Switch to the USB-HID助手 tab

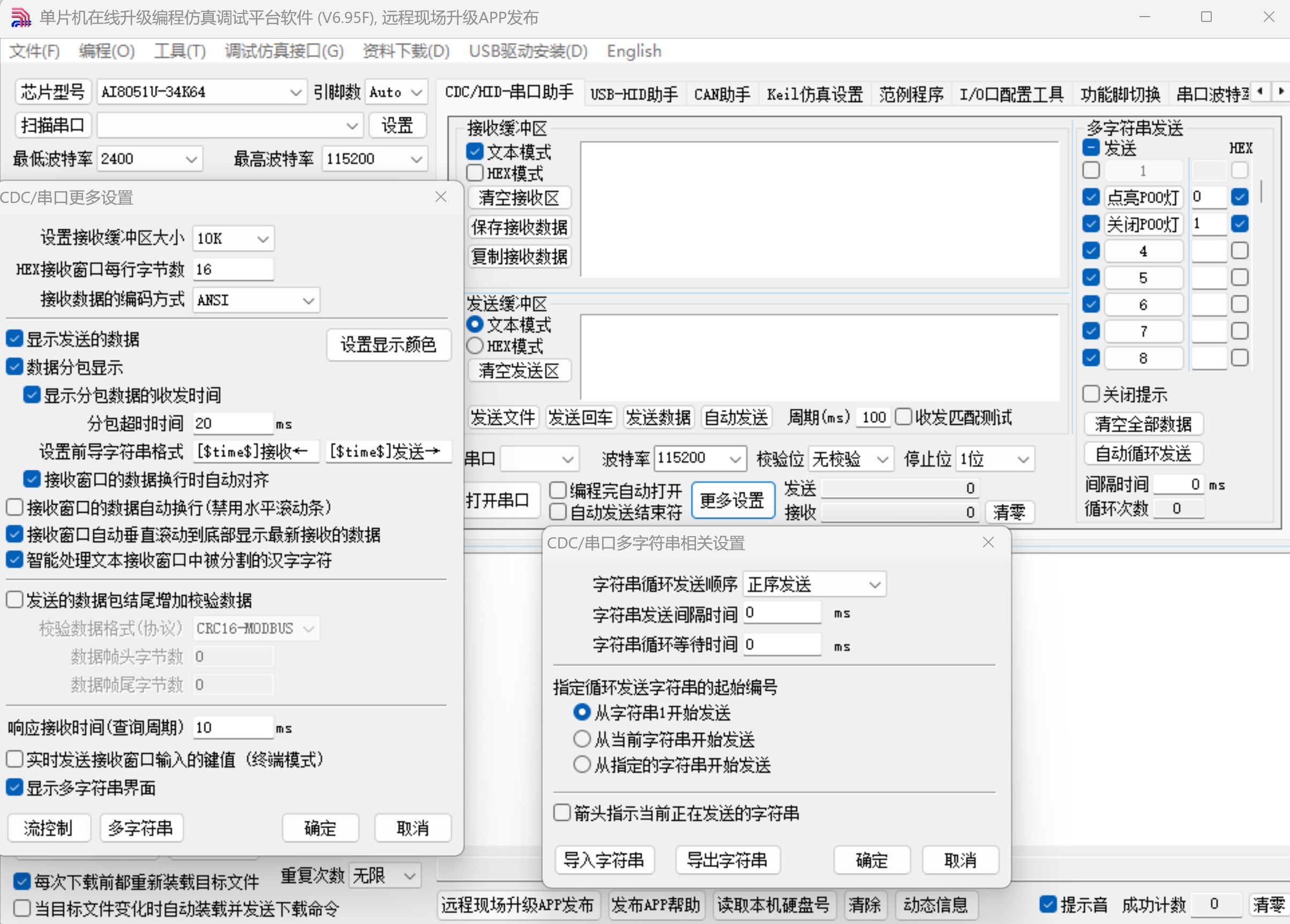(634, 94)
